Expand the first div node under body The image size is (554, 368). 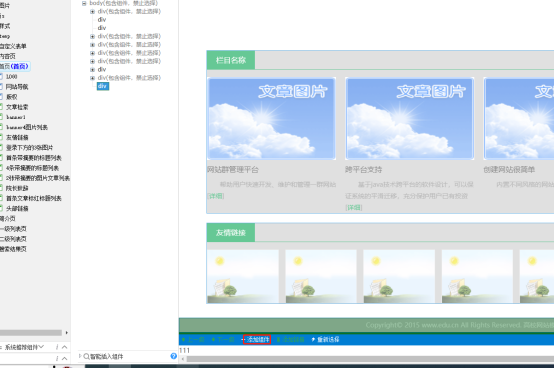coord(92,12)
